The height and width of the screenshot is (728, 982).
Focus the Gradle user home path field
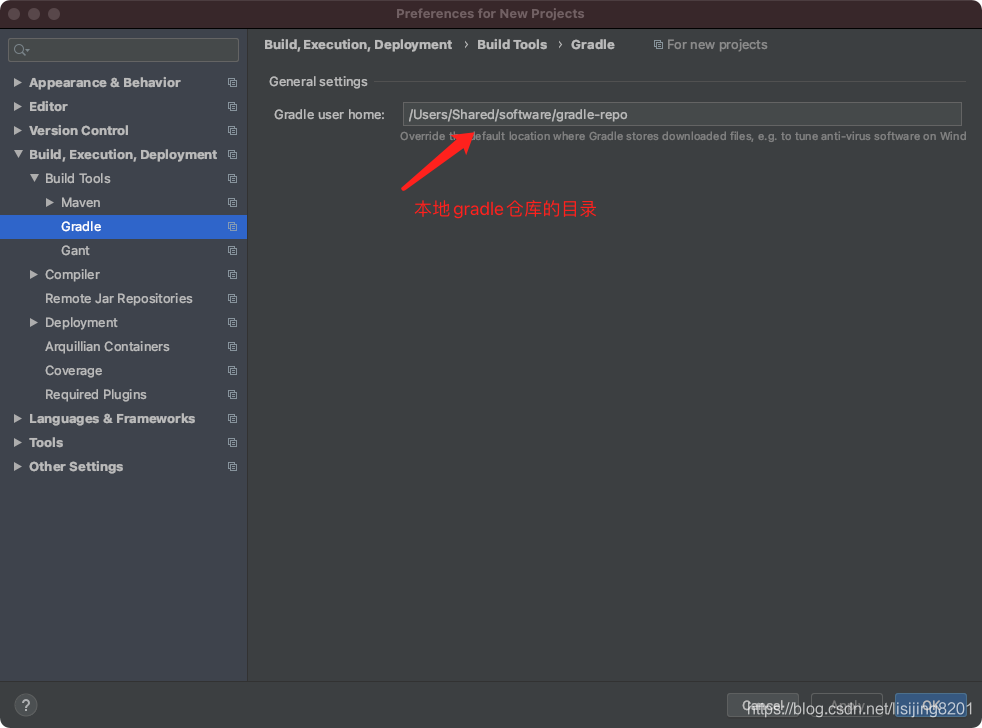pos(682,114)
